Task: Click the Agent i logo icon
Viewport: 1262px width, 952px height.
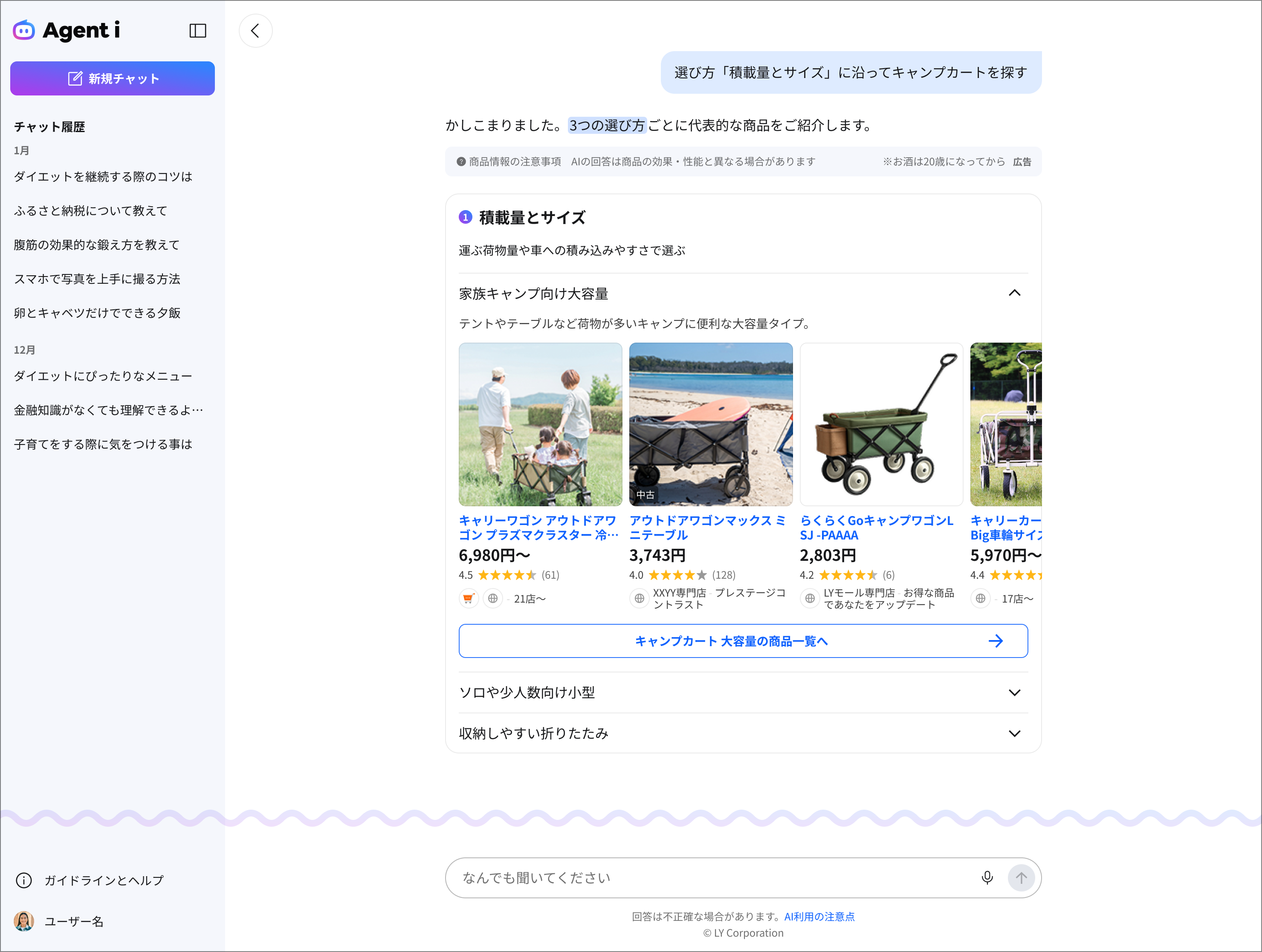Action: 24,30
